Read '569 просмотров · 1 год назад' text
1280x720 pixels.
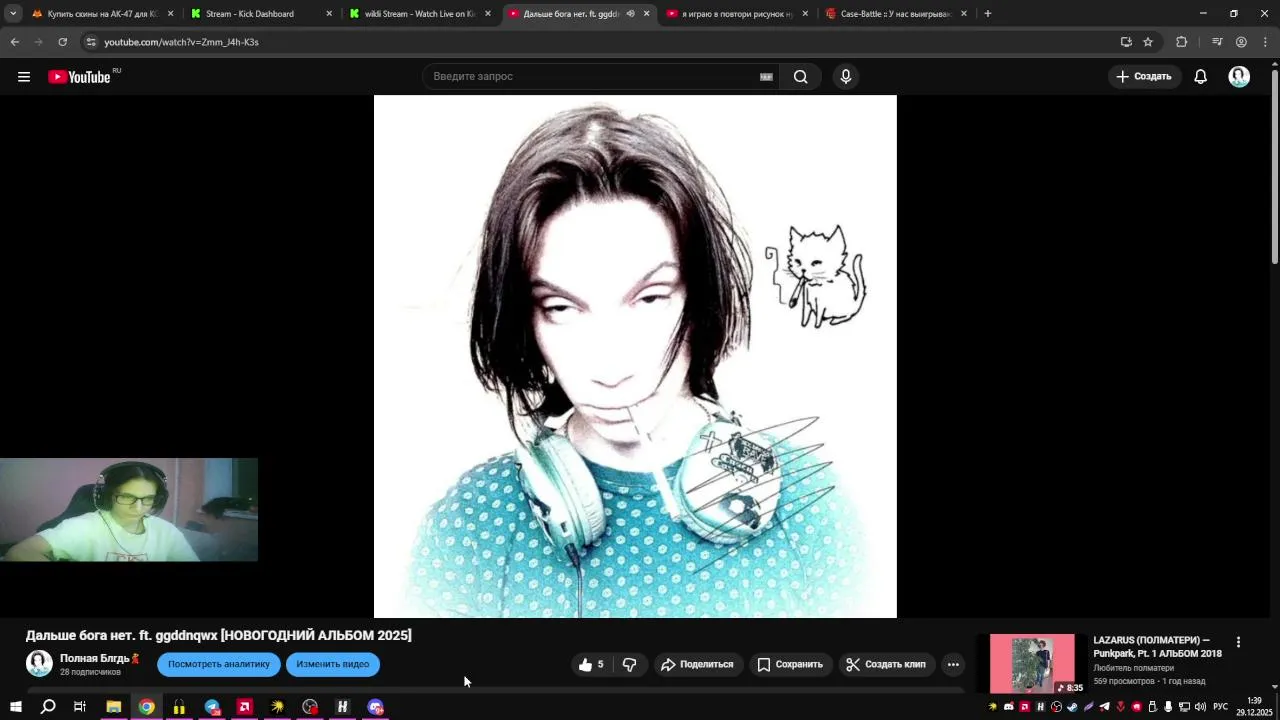(1149, 682)
